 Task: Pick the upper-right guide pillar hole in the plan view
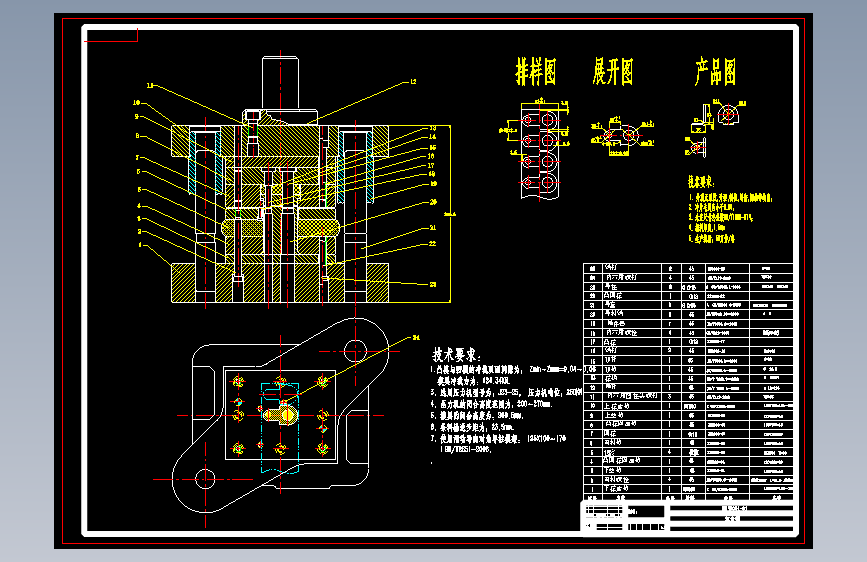click(355, 351)
